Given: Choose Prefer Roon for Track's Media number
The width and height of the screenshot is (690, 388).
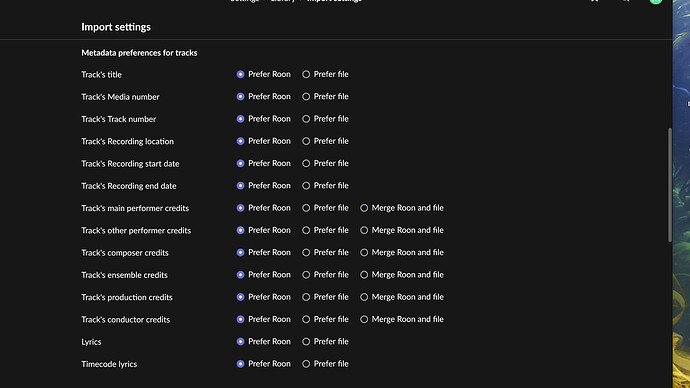Looking at the screenshot, I should tap(240, 96).
